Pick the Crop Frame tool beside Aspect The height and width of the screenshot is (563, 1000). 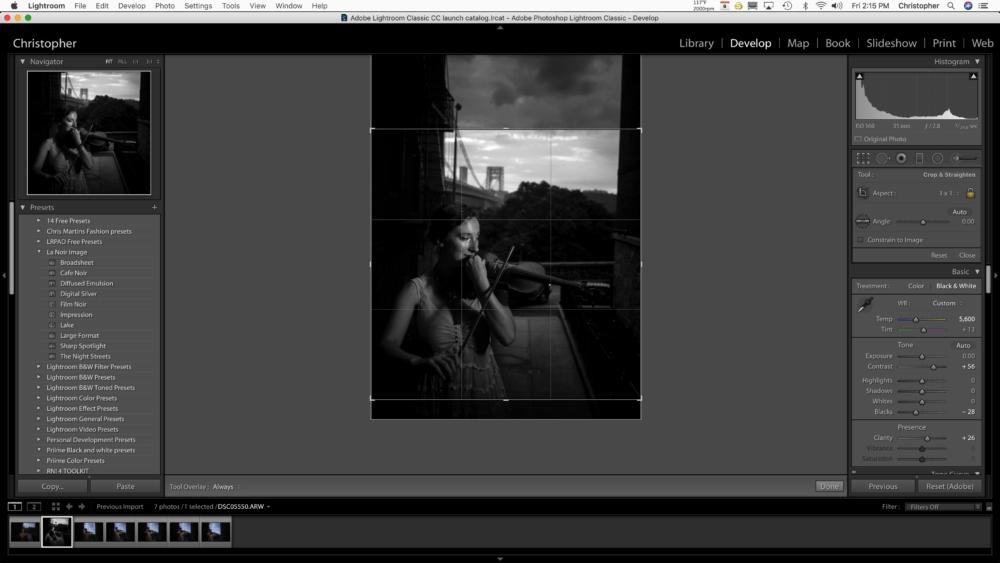pos(863,193)
